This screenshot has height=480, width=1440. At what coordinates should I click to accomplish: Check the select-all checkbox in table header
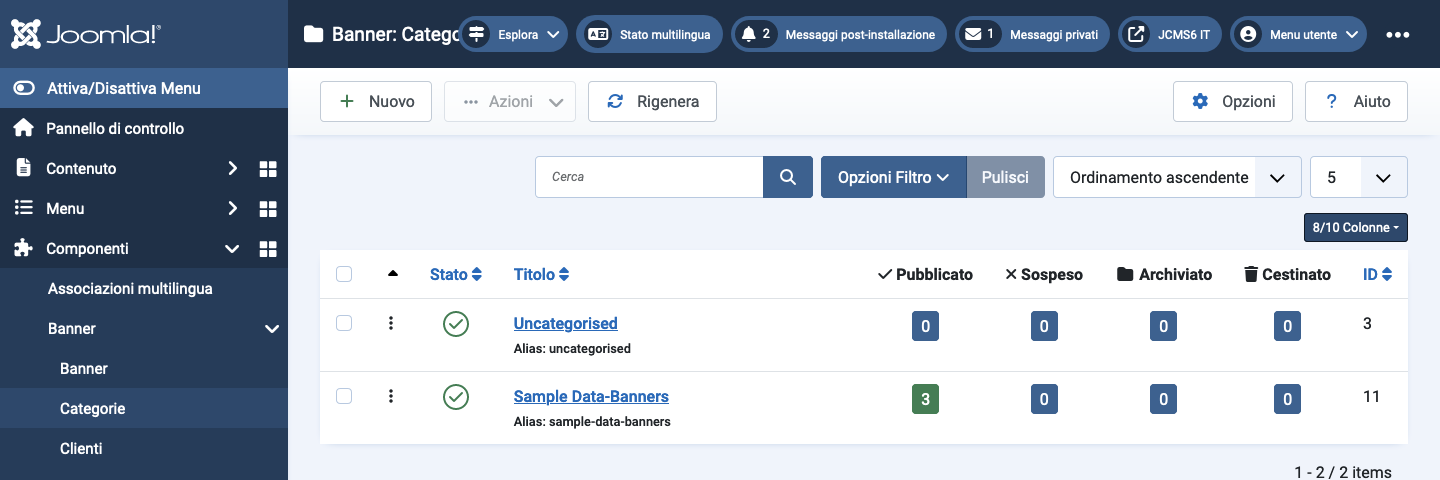pos(344,274)
